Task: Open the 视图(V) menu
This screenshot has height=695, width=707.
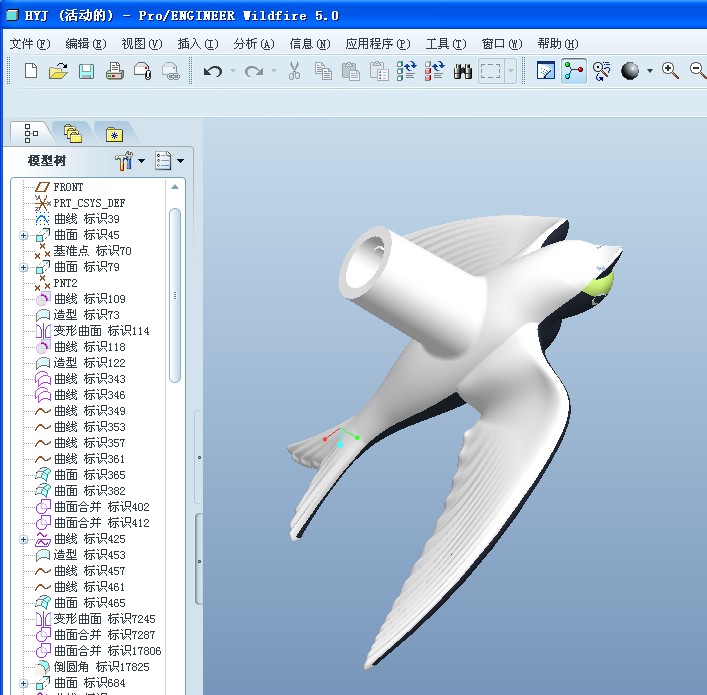Action: [x=142, y=44]
